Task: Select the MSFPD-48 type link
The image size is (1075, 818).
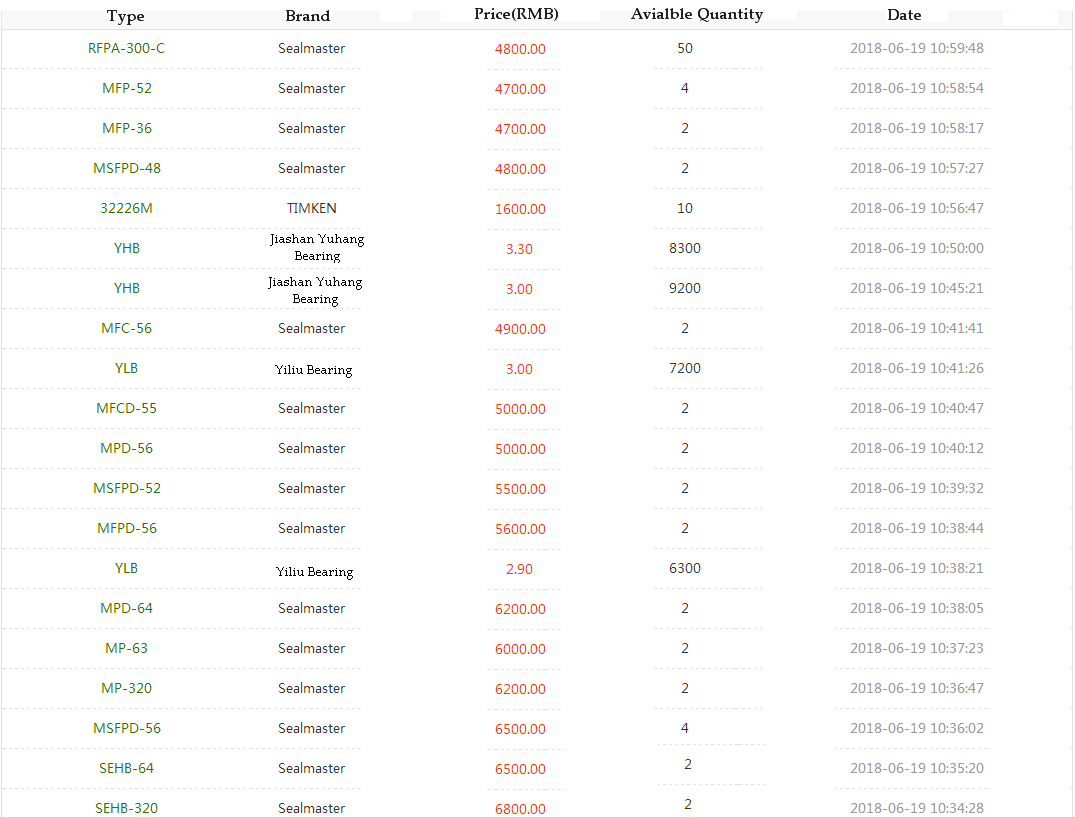Action: click(127, 168)
